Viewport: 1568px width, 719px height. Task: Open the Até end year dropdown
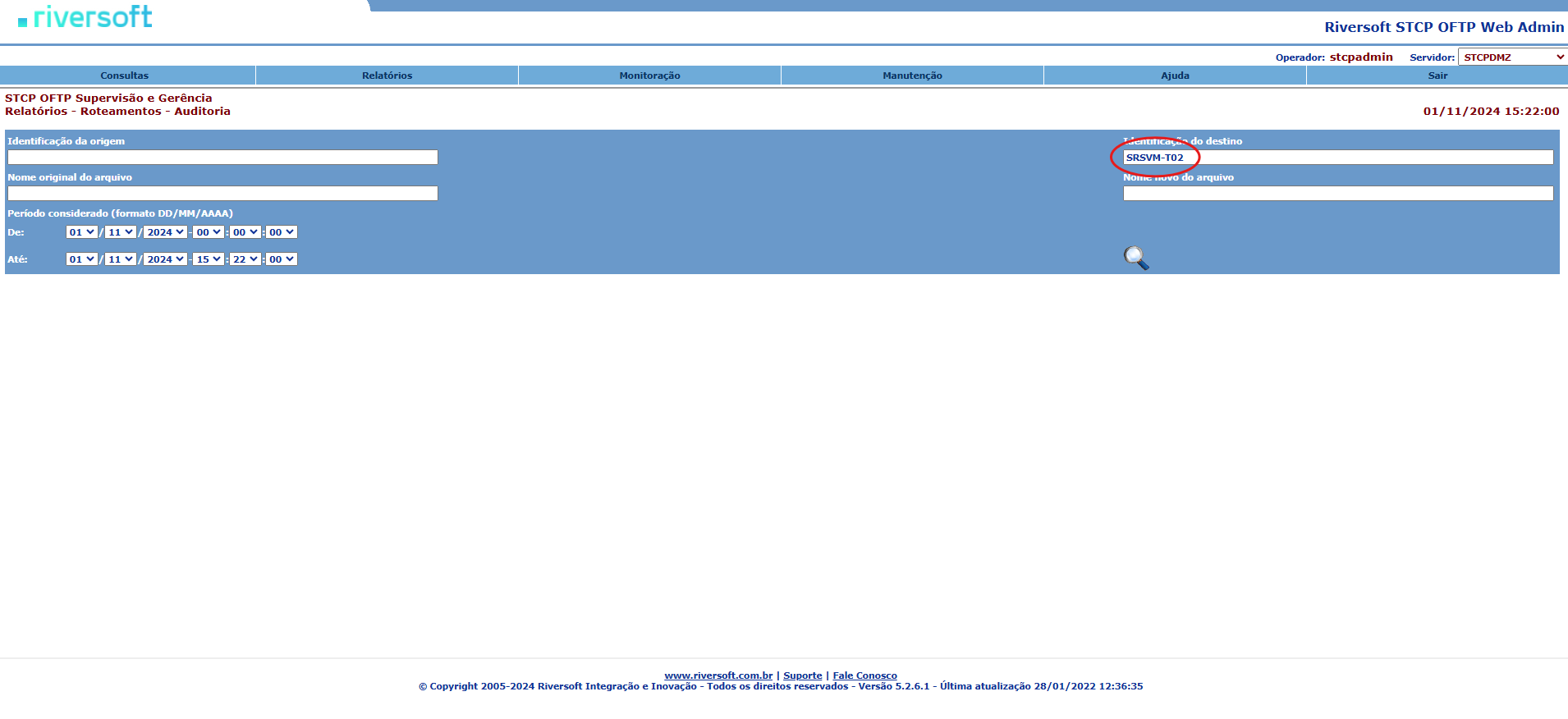[x=165, y=259]
